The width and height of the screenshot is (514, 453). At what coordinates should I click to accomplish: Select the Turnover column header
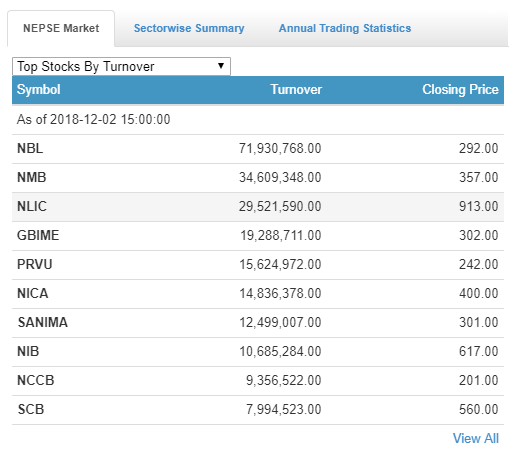(296, 89)
